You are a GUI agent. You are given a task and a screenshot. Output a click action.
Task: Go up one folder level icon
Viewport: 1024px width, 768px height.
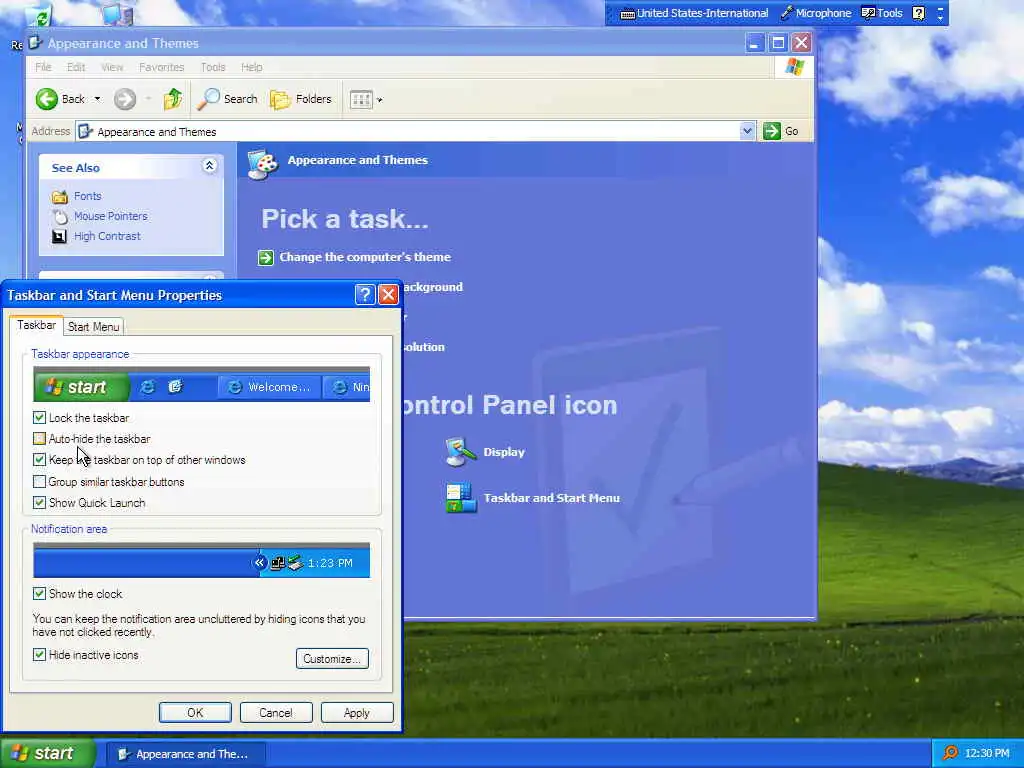tap(173, 99)
